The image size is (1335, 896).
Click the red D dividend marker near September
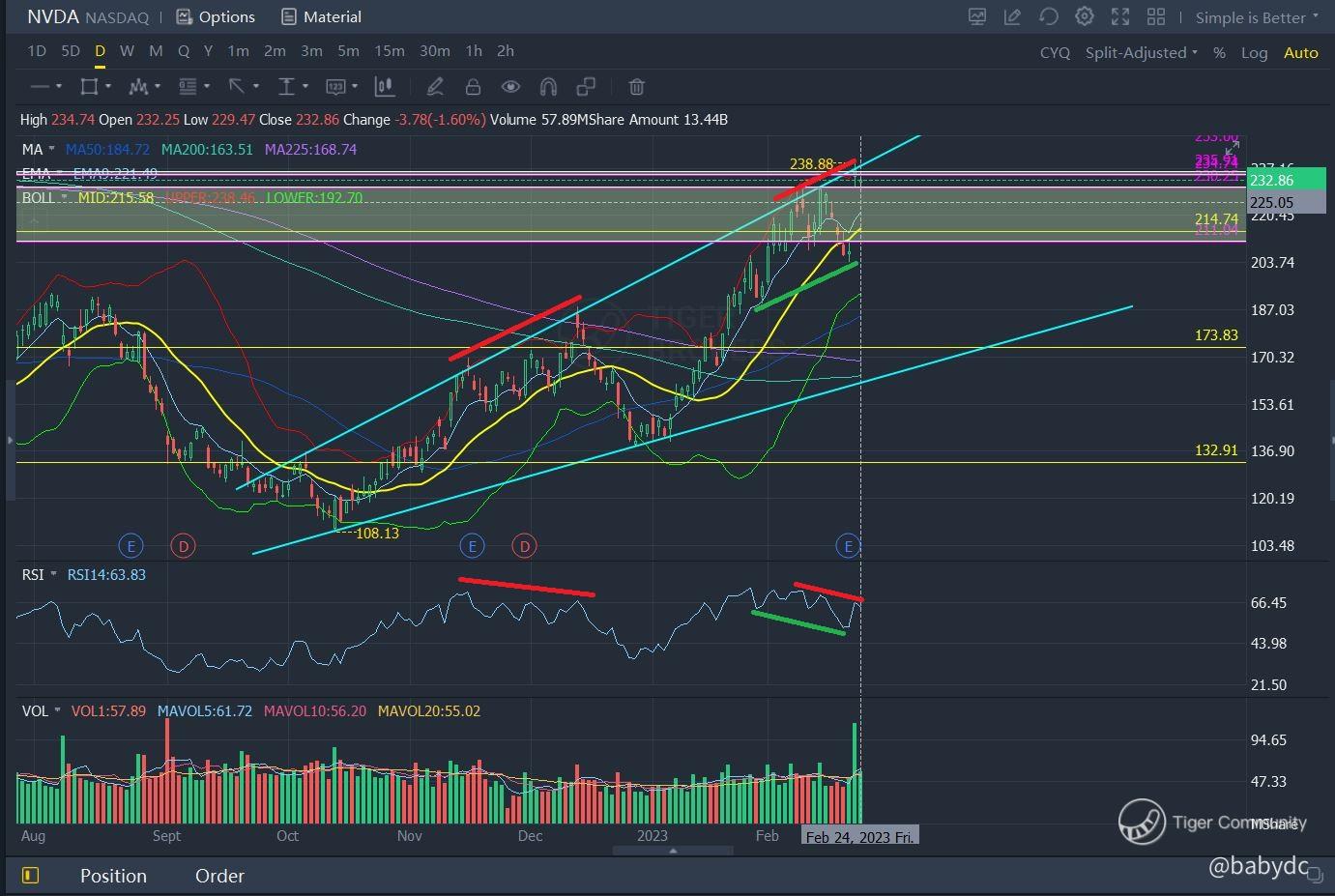[x=183, y=546]
